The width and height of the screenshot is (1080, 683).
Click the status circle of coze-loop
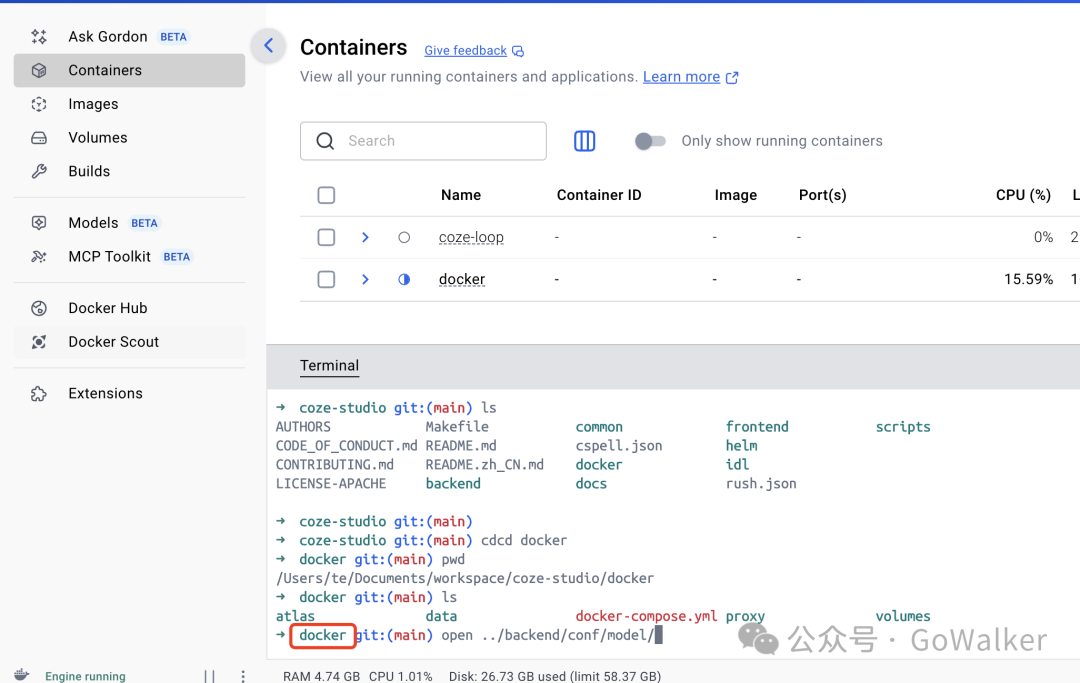click(404, 238)
